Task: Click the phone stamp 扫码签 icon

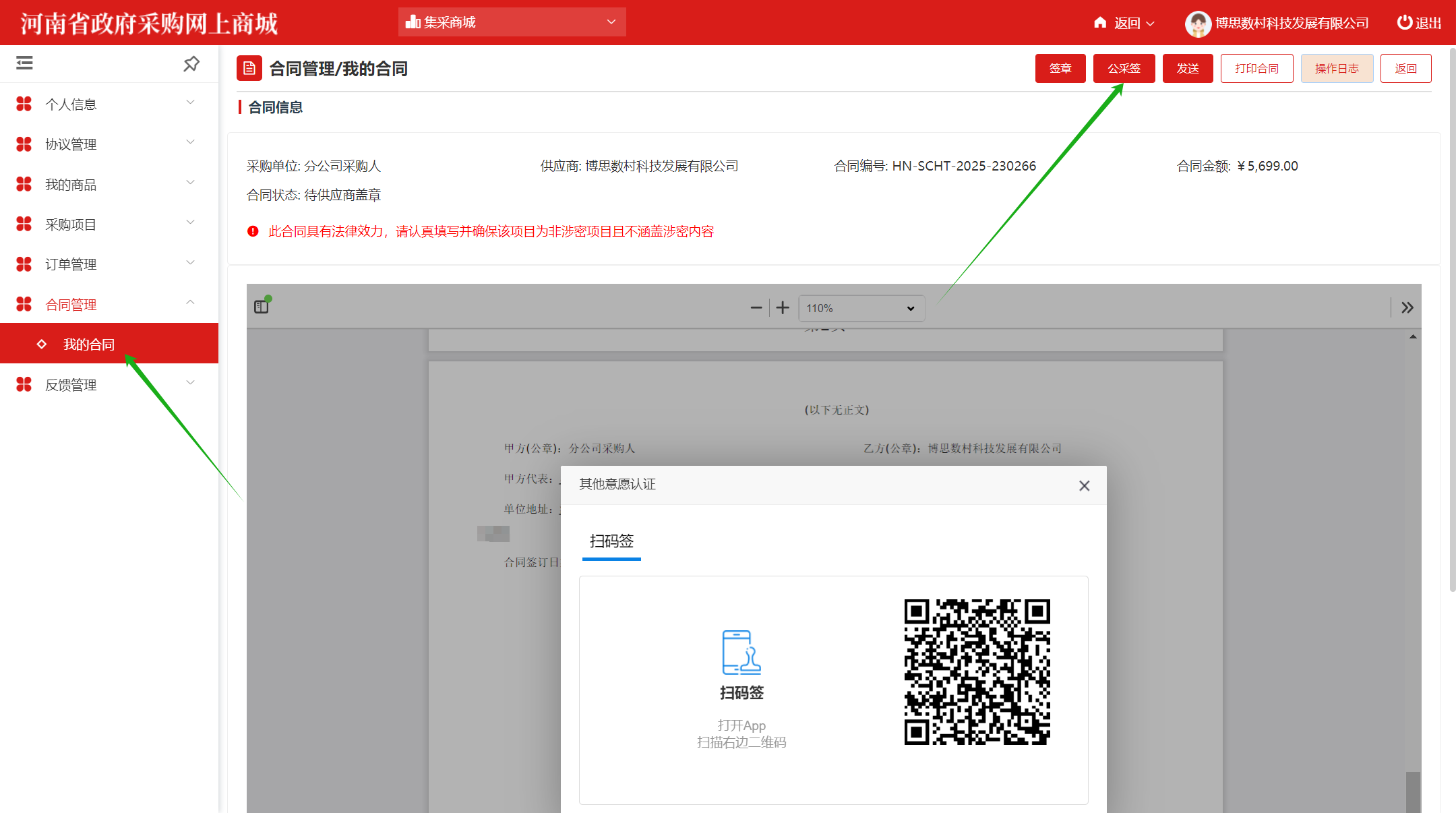Action: pos(741,653)
